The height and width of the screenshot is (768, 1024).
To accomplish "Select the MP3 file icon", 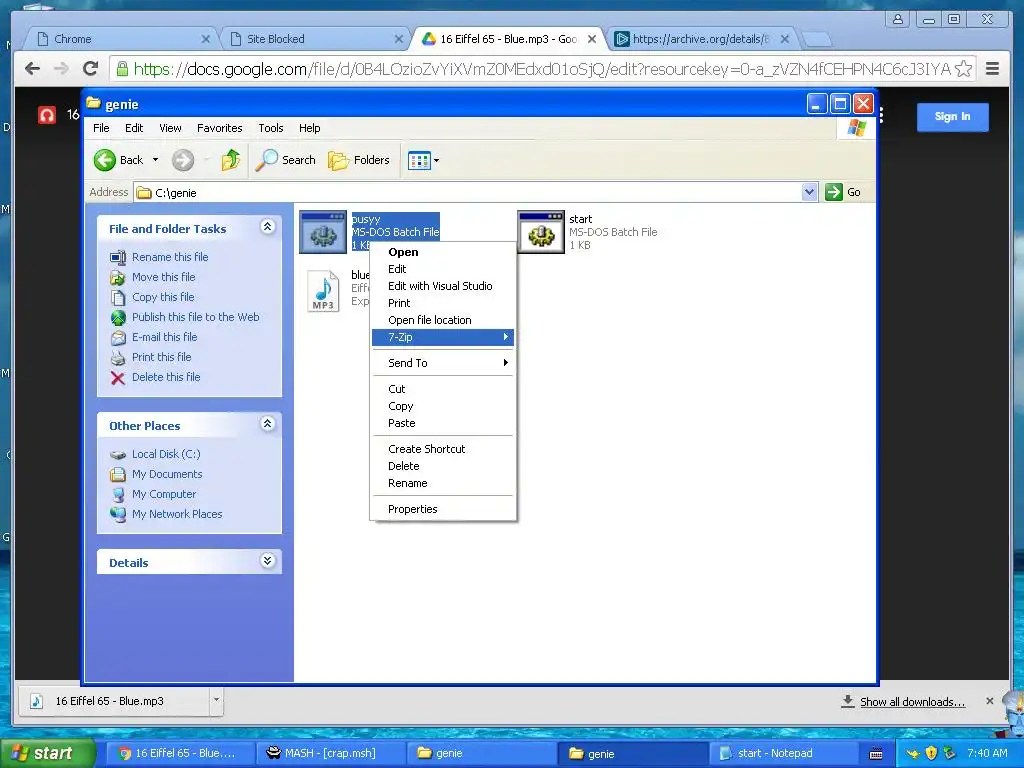I will point(323,291).
